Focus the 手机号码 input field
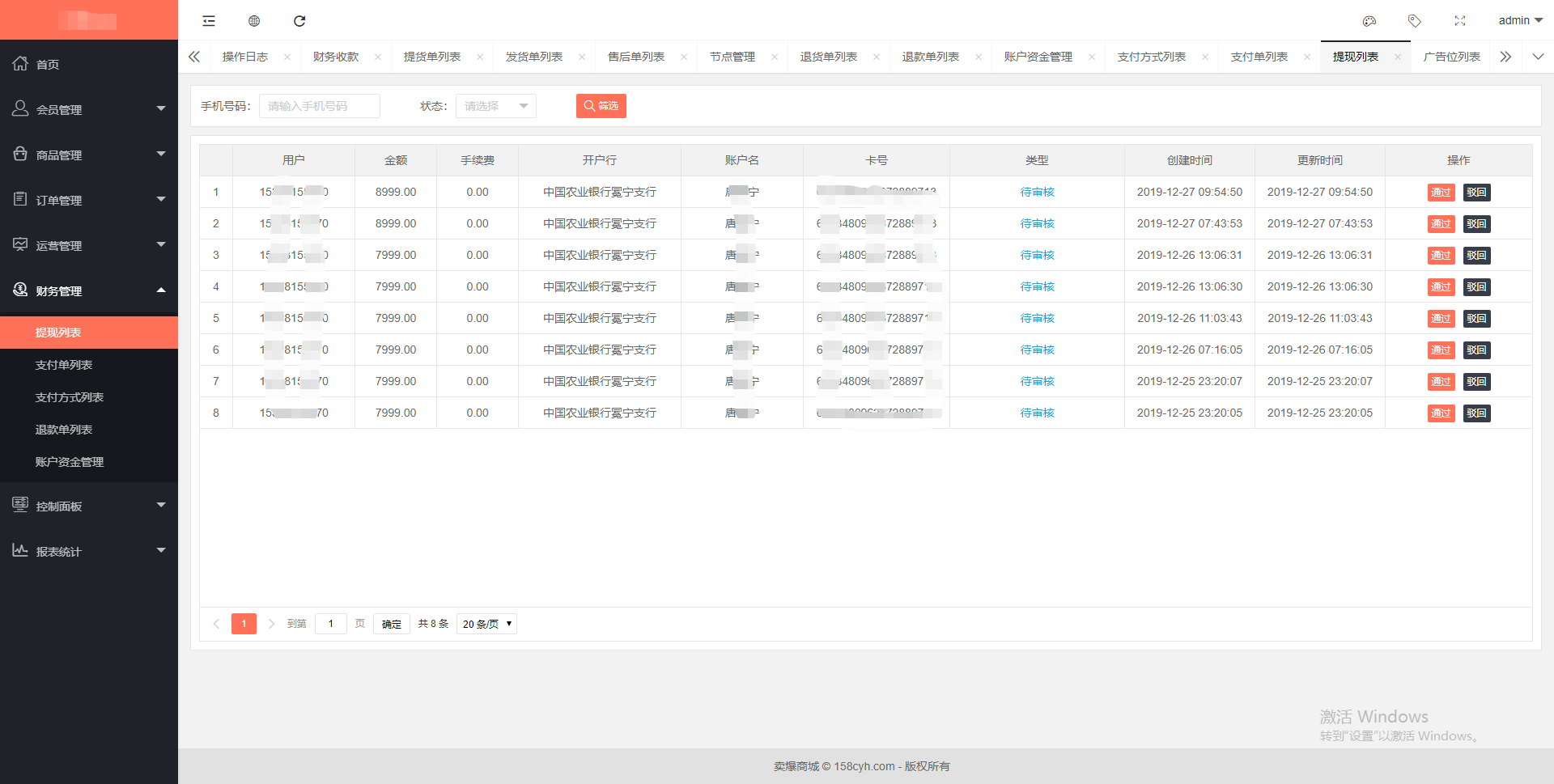This screenshot has width=1554, height=784. [x=320, y=106]
